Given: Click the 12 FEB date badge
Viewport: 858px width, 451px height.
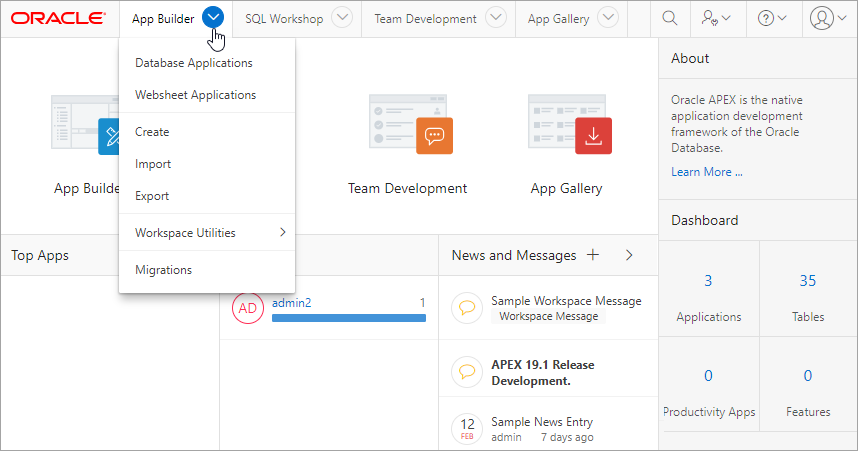Looking at the screenshot, I should (467, 429).
